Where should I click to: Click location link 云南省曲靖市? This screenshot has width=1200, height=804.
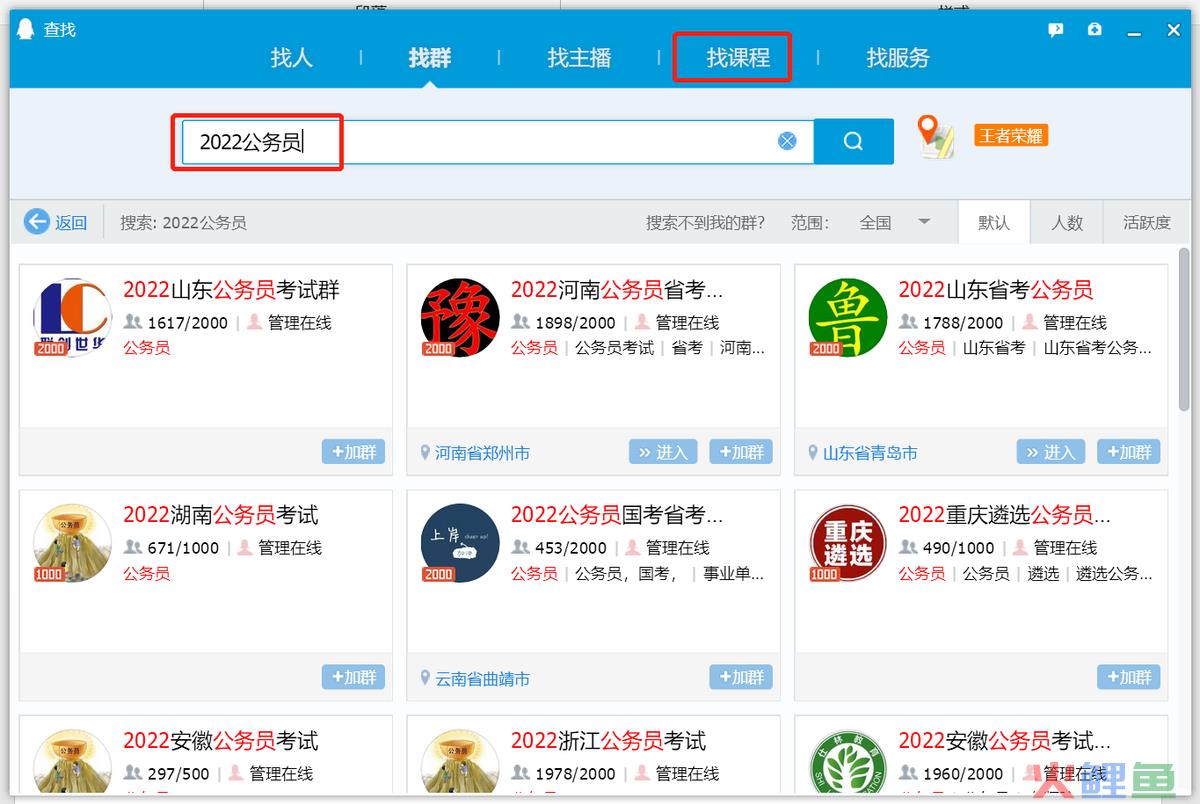(482, 679)
